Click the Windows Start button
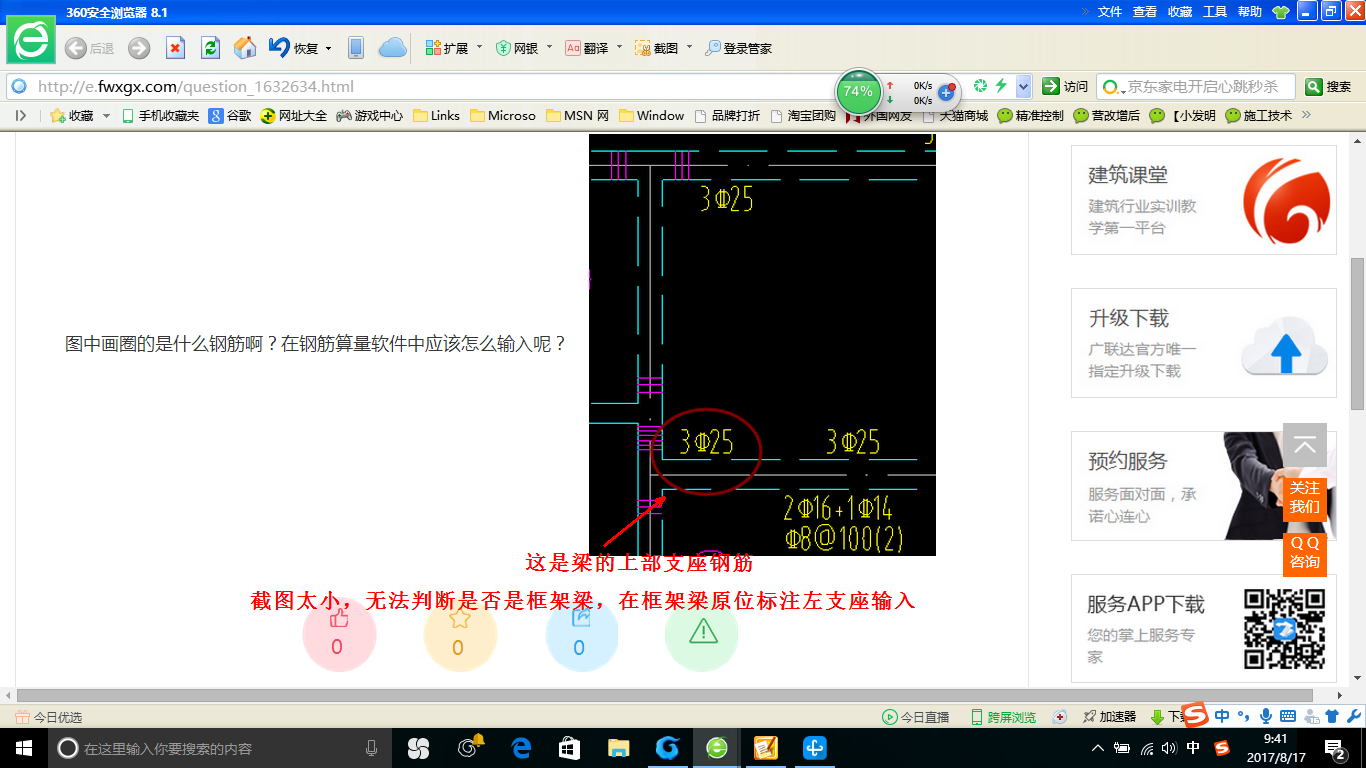Image resolution: width=1366 pixels, height=768 pixels. [x=23, y=748]
